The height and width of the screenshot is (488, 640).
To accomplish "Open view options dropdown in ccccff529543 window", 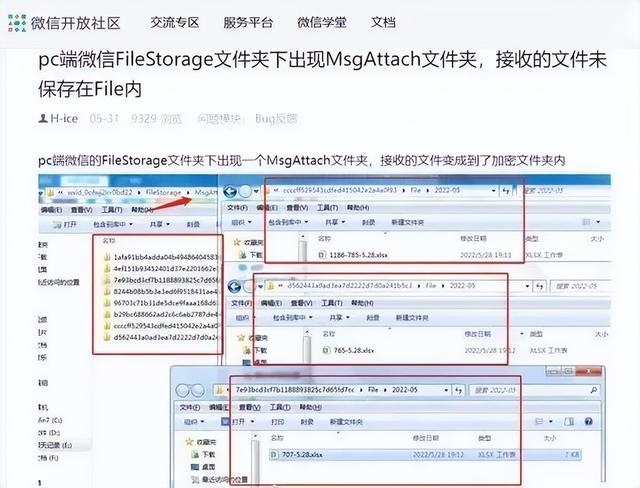I will 598,222.
